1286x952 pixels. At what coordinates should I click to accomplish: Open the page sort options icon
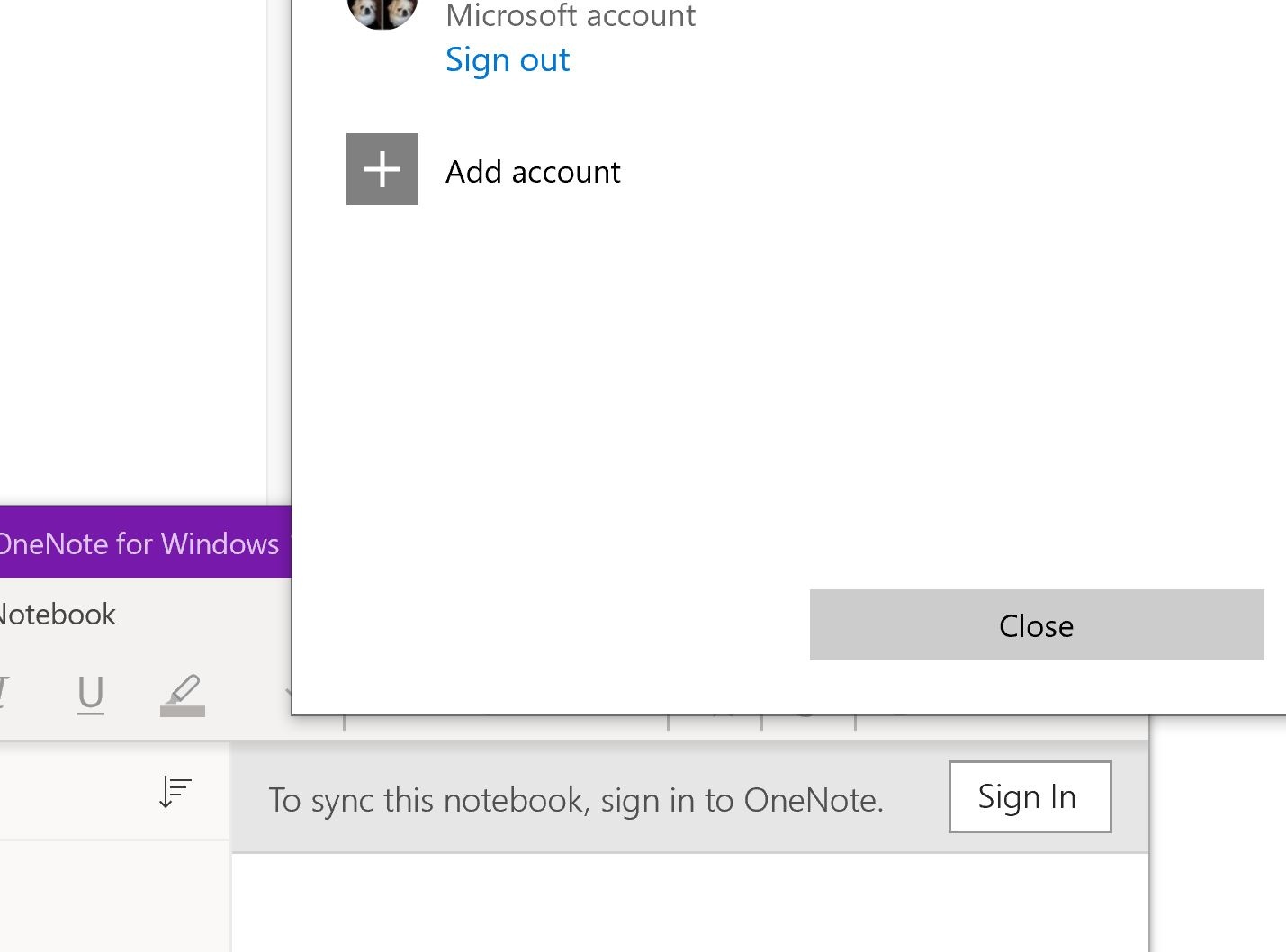[x=175, y=792]
